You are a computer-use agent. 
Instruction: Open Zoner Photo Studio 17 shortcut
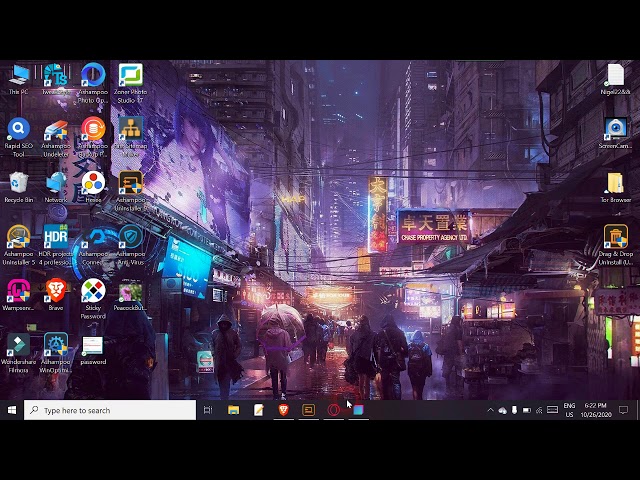pos(130,77)
